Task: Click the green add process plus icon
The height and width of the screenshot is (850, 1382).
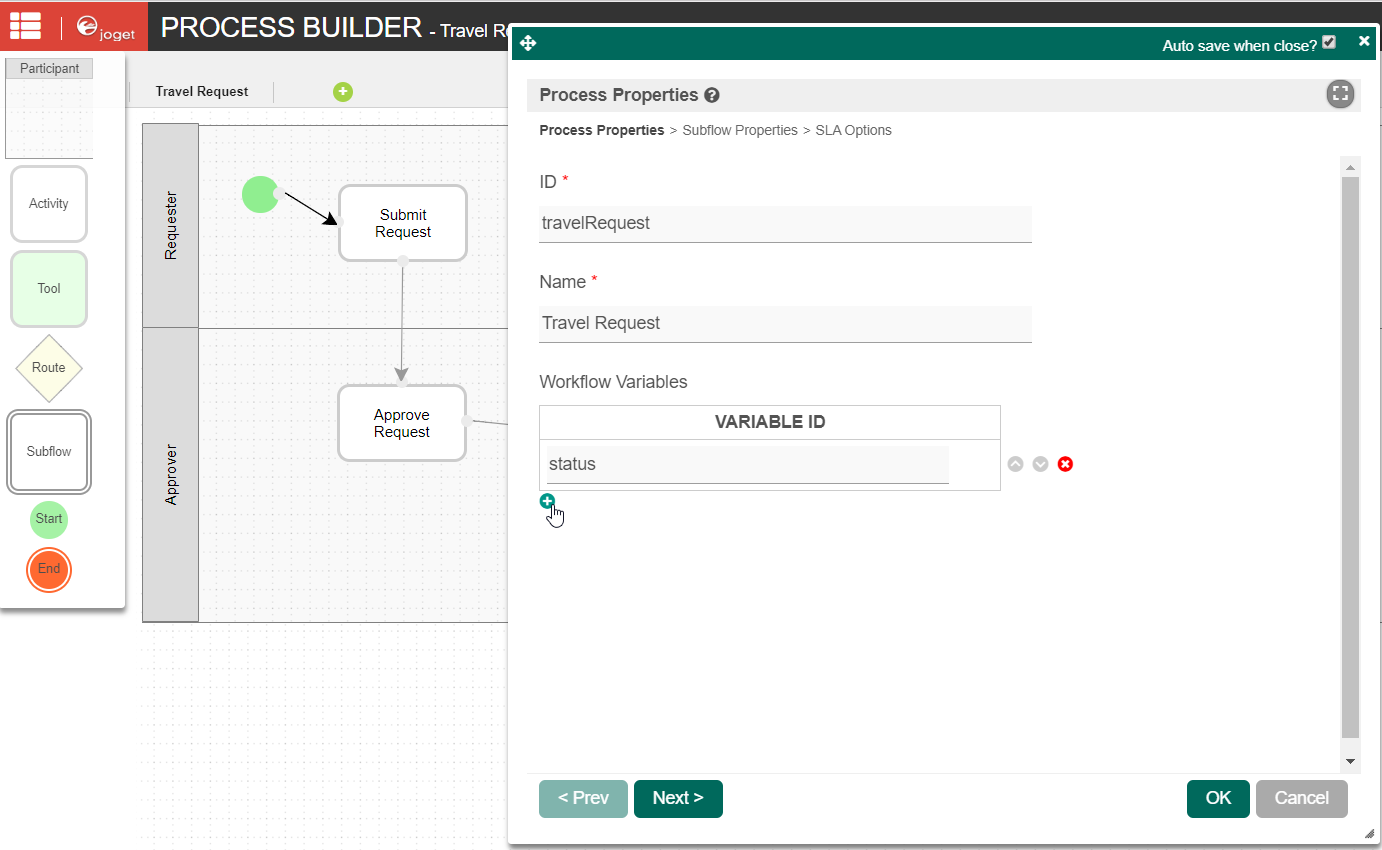Action: tap(343, 92)
